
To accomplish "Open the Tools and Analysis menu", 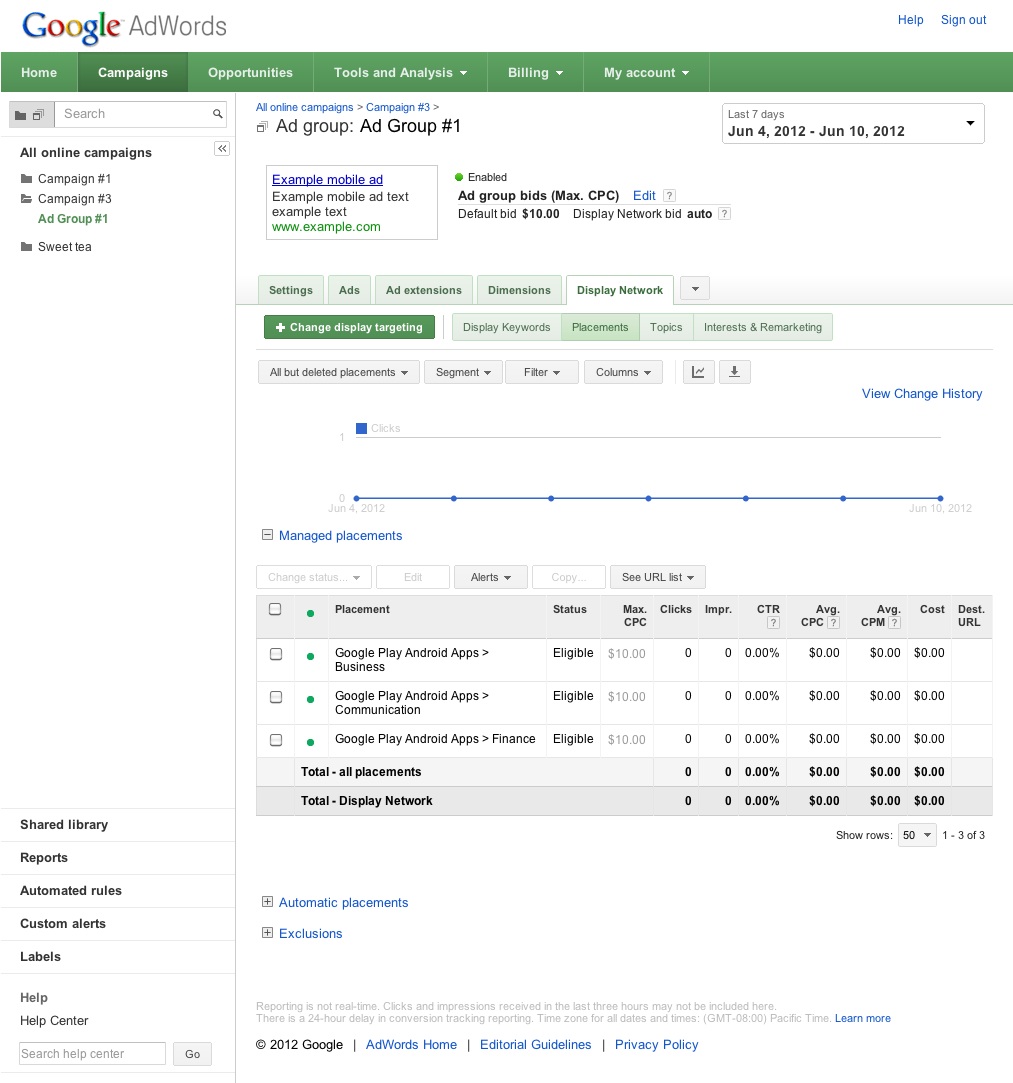I will click(x=400, y=73).
